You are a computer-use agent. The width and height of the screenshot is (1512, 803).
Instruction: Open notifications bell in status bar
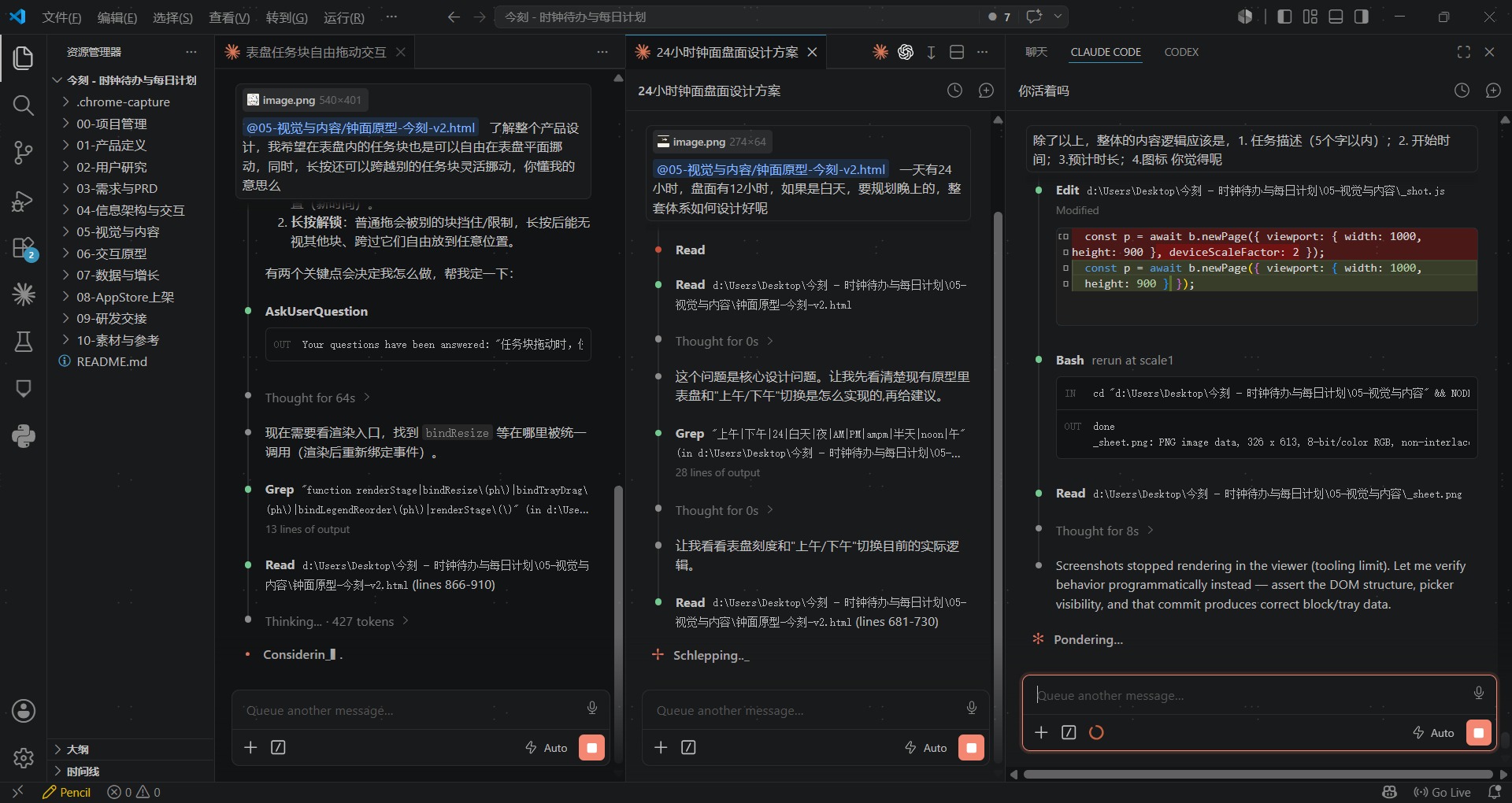coord(1494,792)
